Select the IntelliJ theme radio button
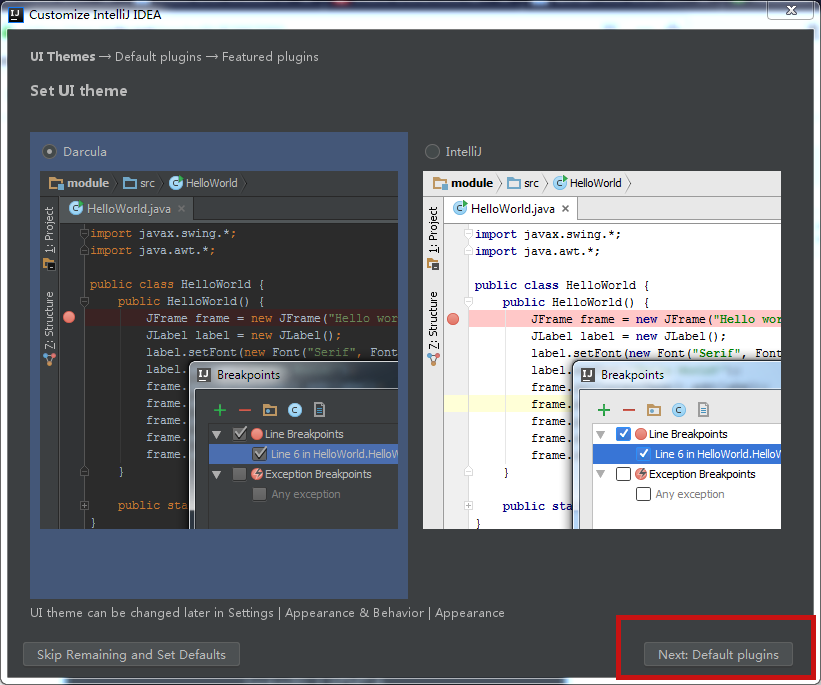 pyautogui.click(x=432, y=152)
